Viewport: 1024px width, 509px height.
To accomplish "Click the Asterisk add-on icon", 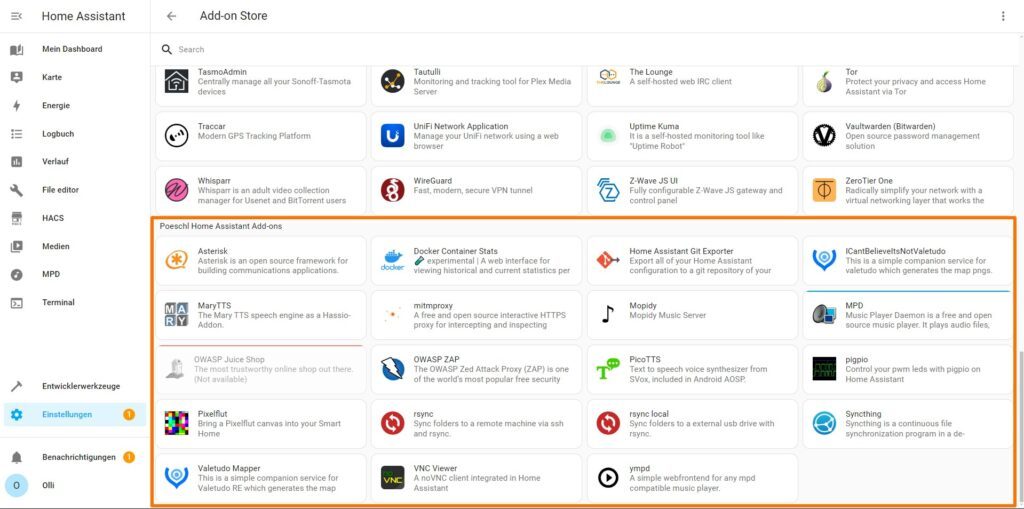I will tap(176, 260).
